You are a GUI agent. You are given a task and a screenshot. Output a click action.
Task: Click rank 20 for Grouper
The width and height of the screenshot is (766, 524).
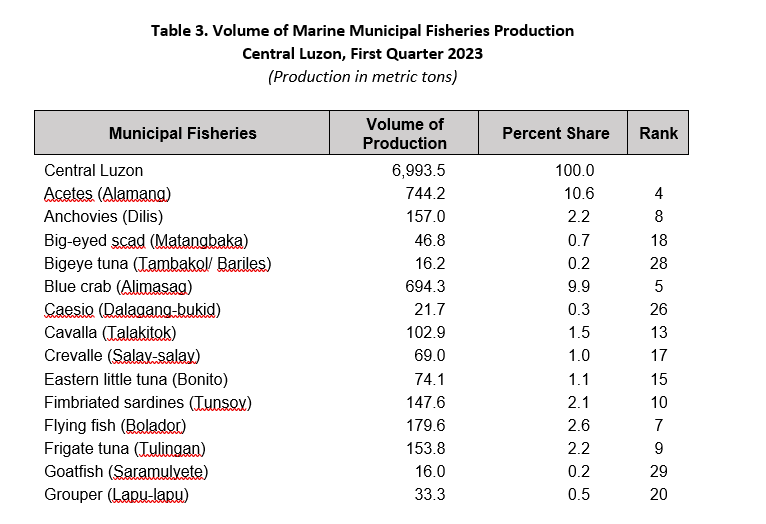coord(659,494)
